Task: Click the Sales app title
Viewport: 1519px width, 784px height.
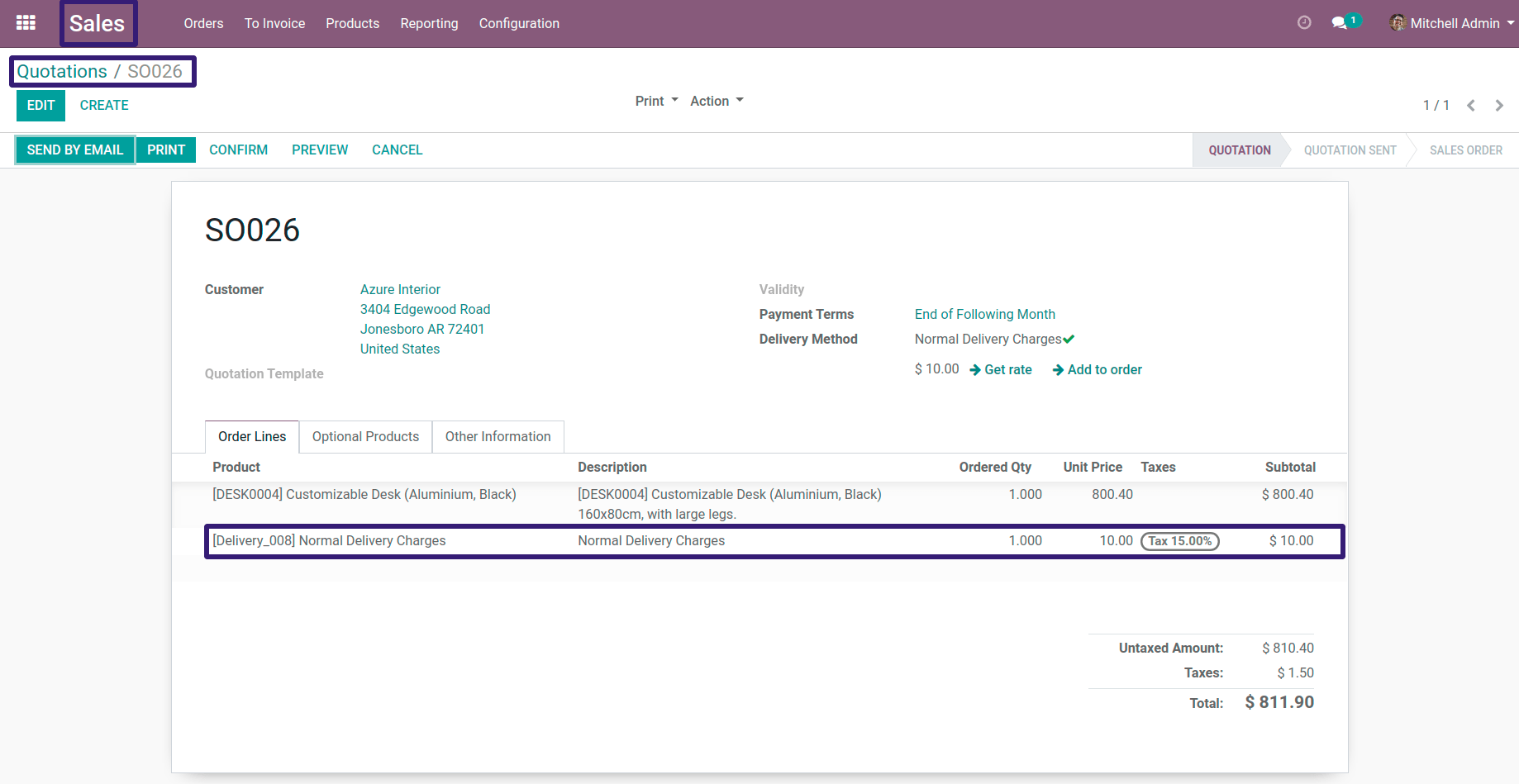Action: click(98, 23)
